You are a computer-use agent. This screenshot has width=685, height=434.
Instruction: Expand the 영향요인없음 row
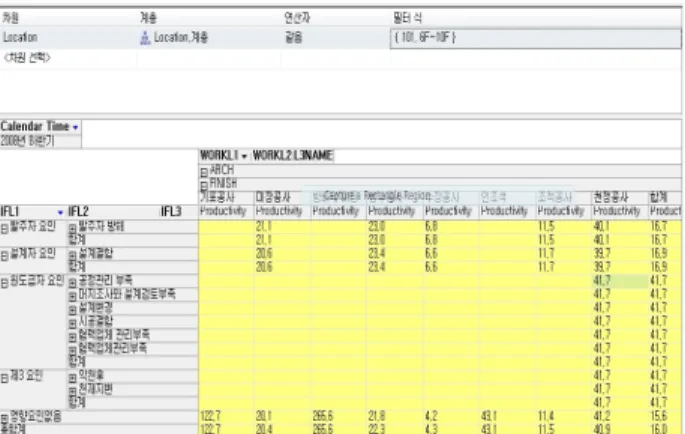pyautogui.click(x=4, y=418)
